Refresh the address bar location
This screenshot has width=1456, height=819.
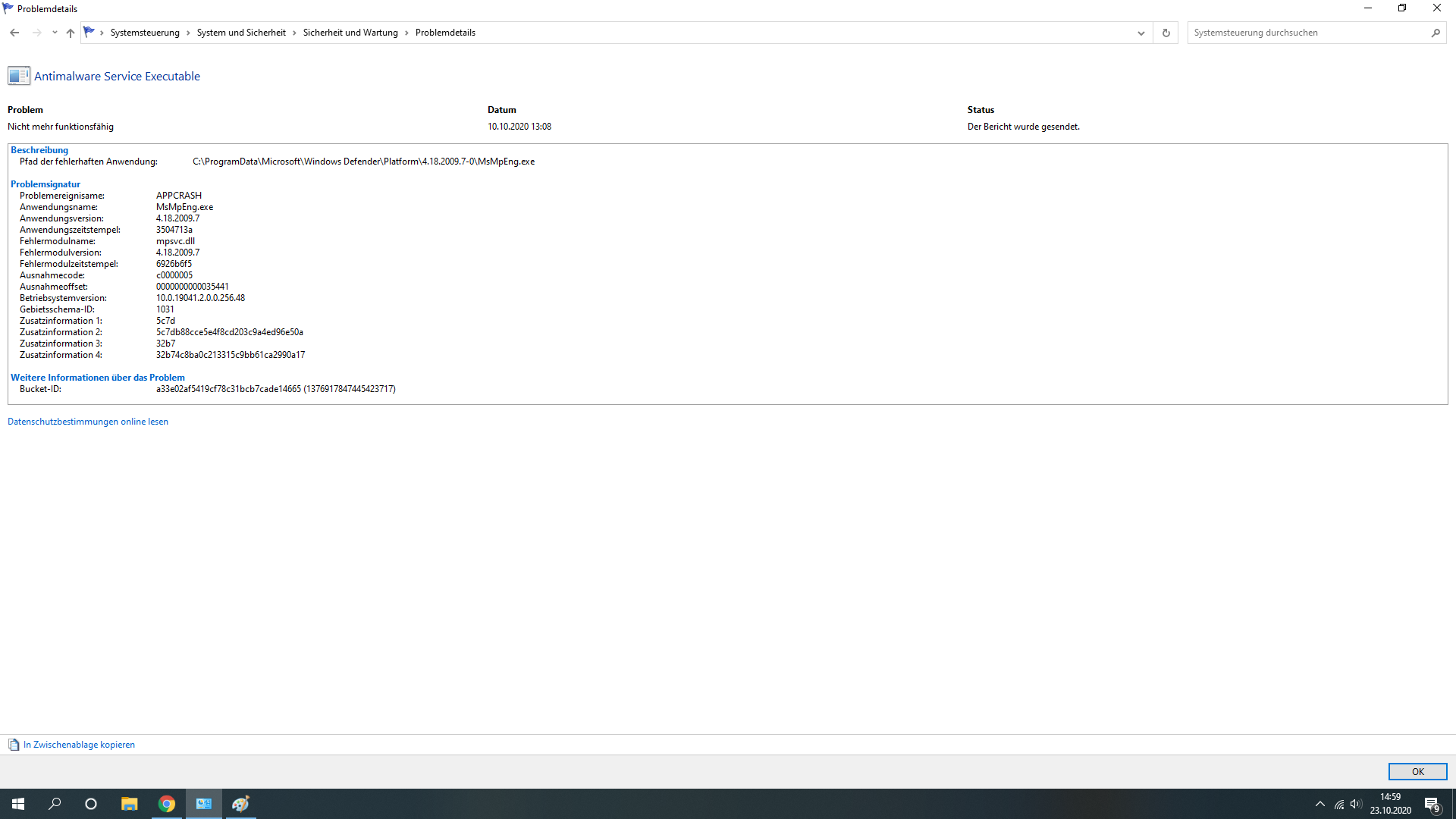coord(1166,33)
